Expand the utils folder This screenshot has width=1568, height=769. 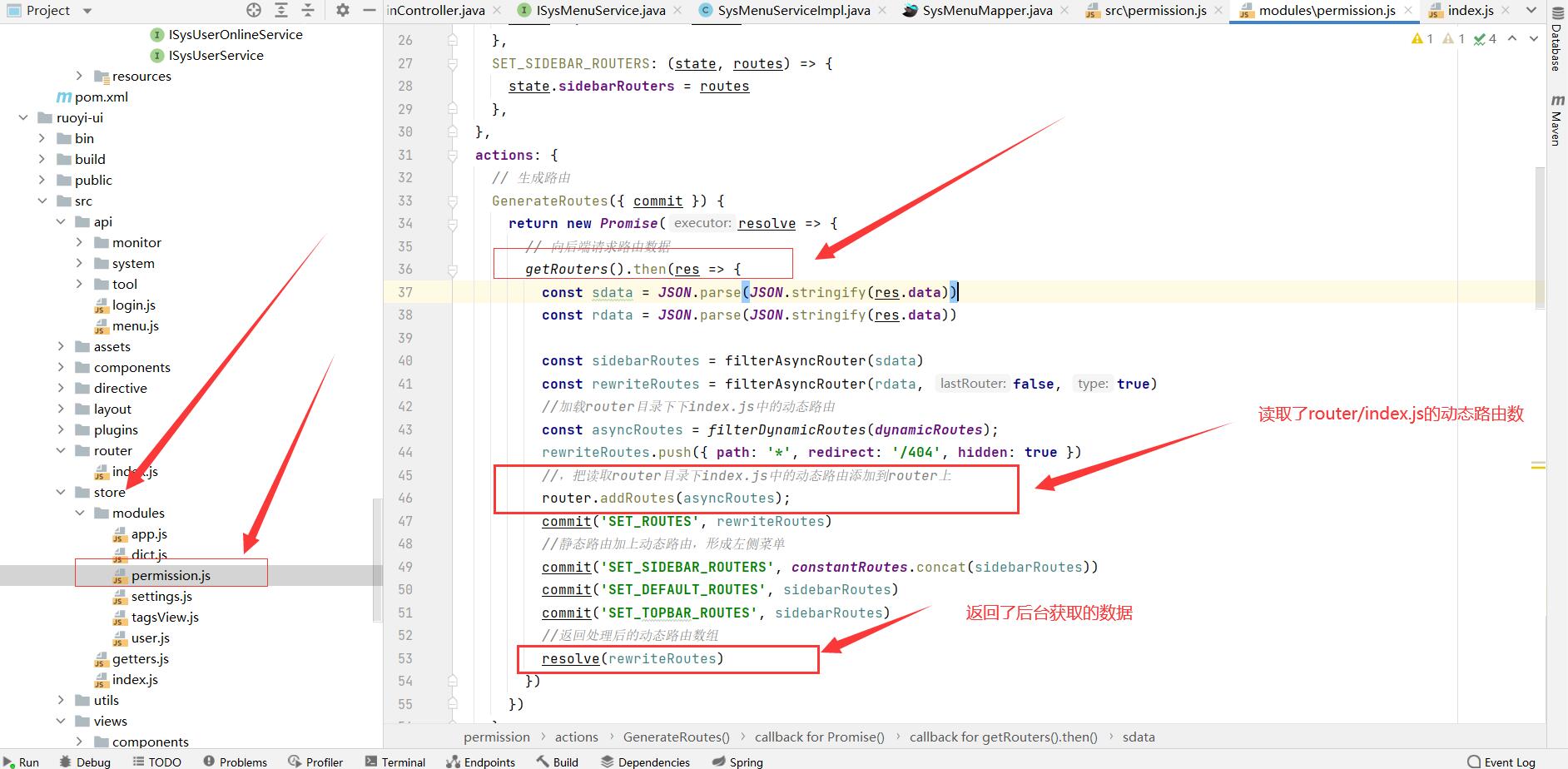pos(61,700)
